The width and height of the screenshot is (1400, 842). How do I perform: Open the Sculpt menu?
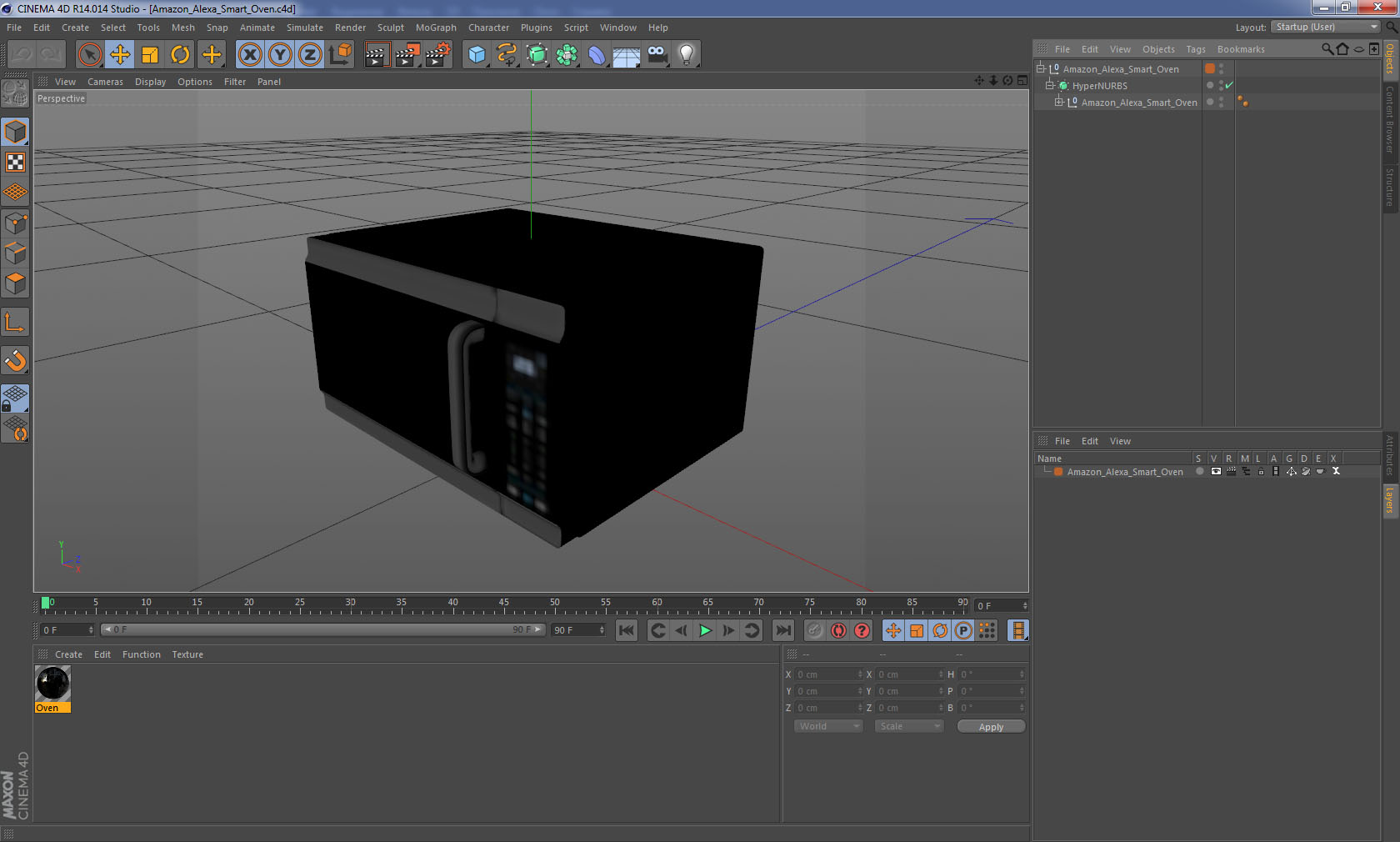(390, 28)
